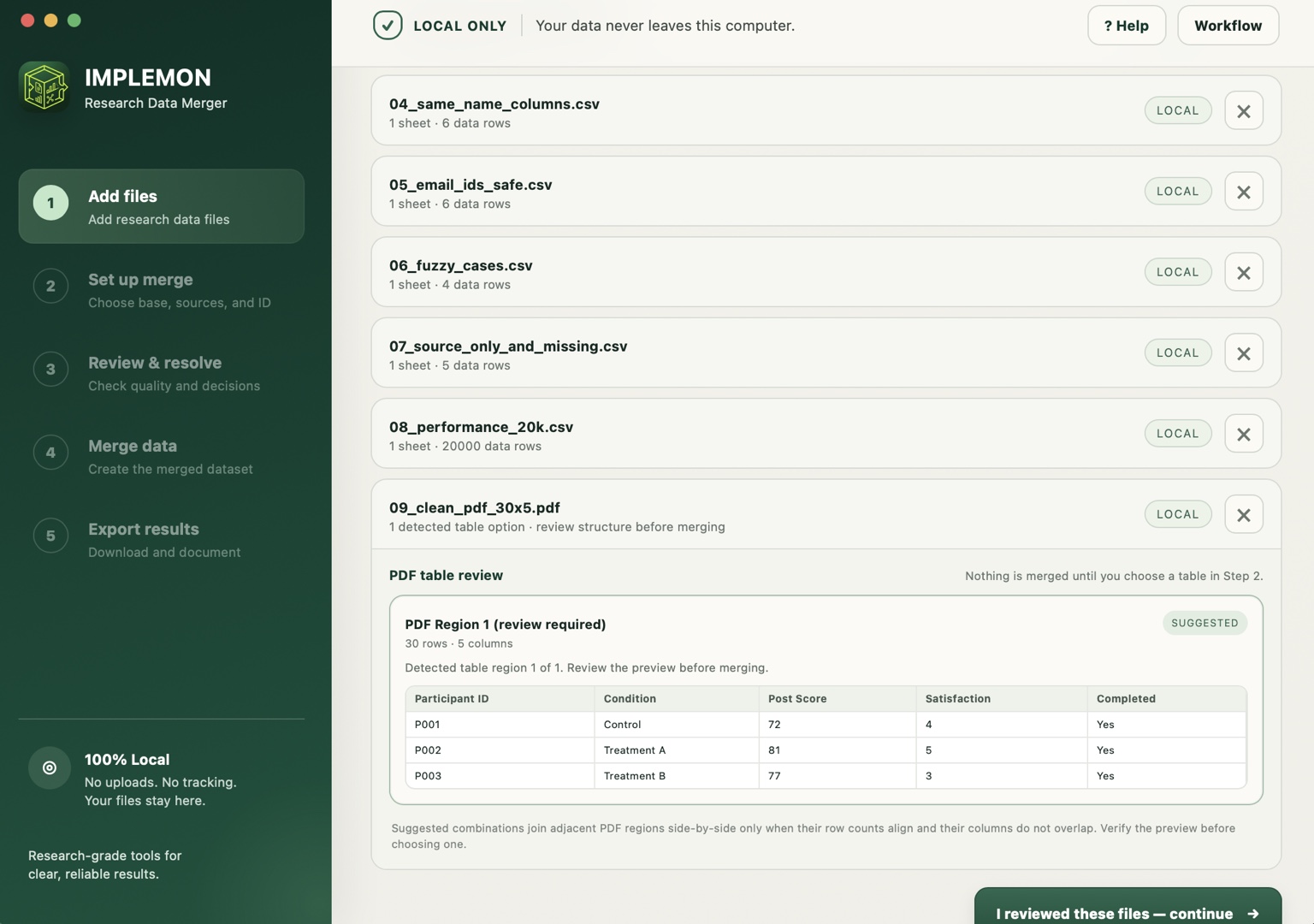Screen dimensions: 1314x924
Task: Select file name 05_email_ids_safe.csv
Action: click(471, 184)
